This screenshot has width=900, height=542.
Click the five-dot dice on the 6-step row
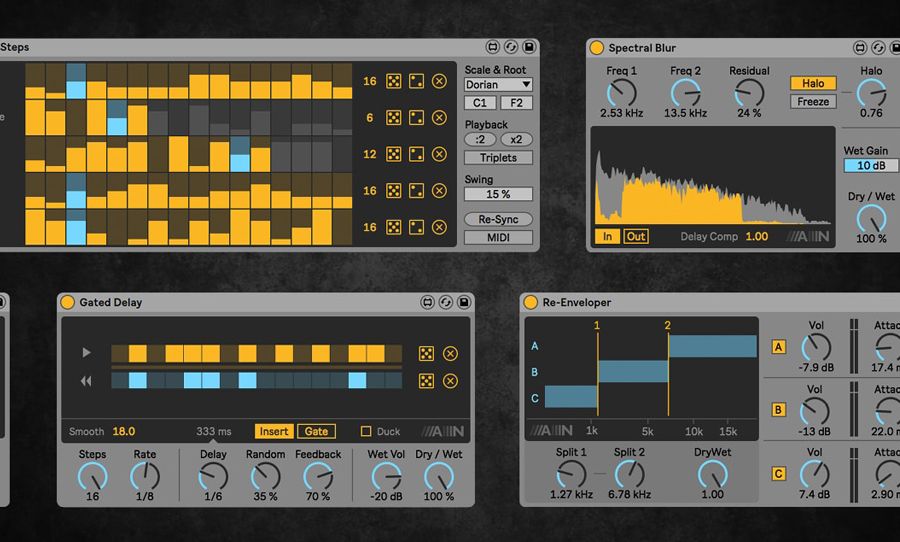(x=394, y=118)
